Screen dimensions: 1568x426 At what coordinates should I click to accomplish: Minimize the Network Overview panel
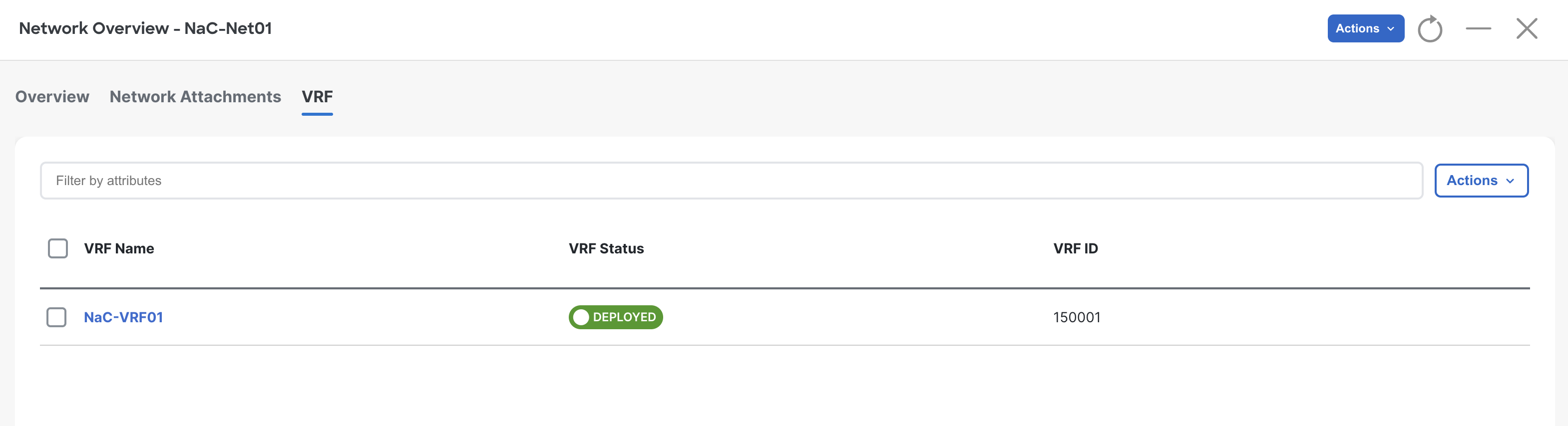point(1478,28)
